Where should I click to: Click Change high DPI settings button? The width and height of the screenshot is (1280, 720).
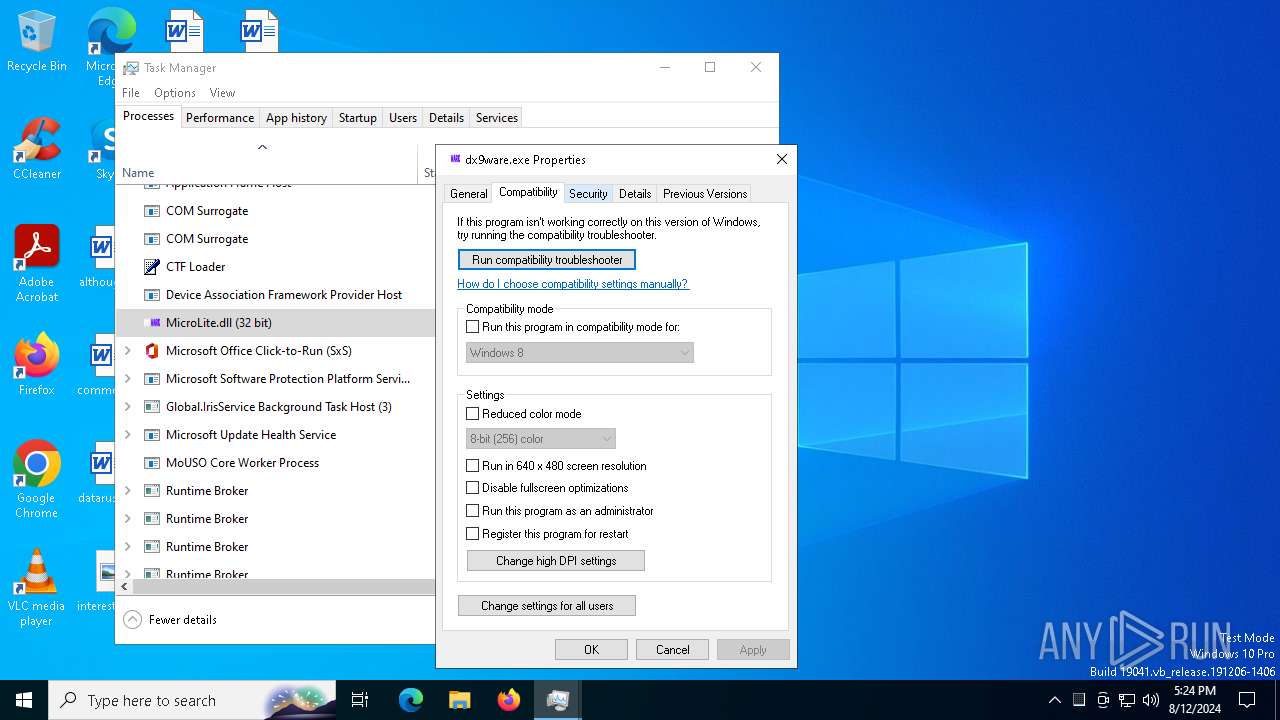(x=556, y=561)
